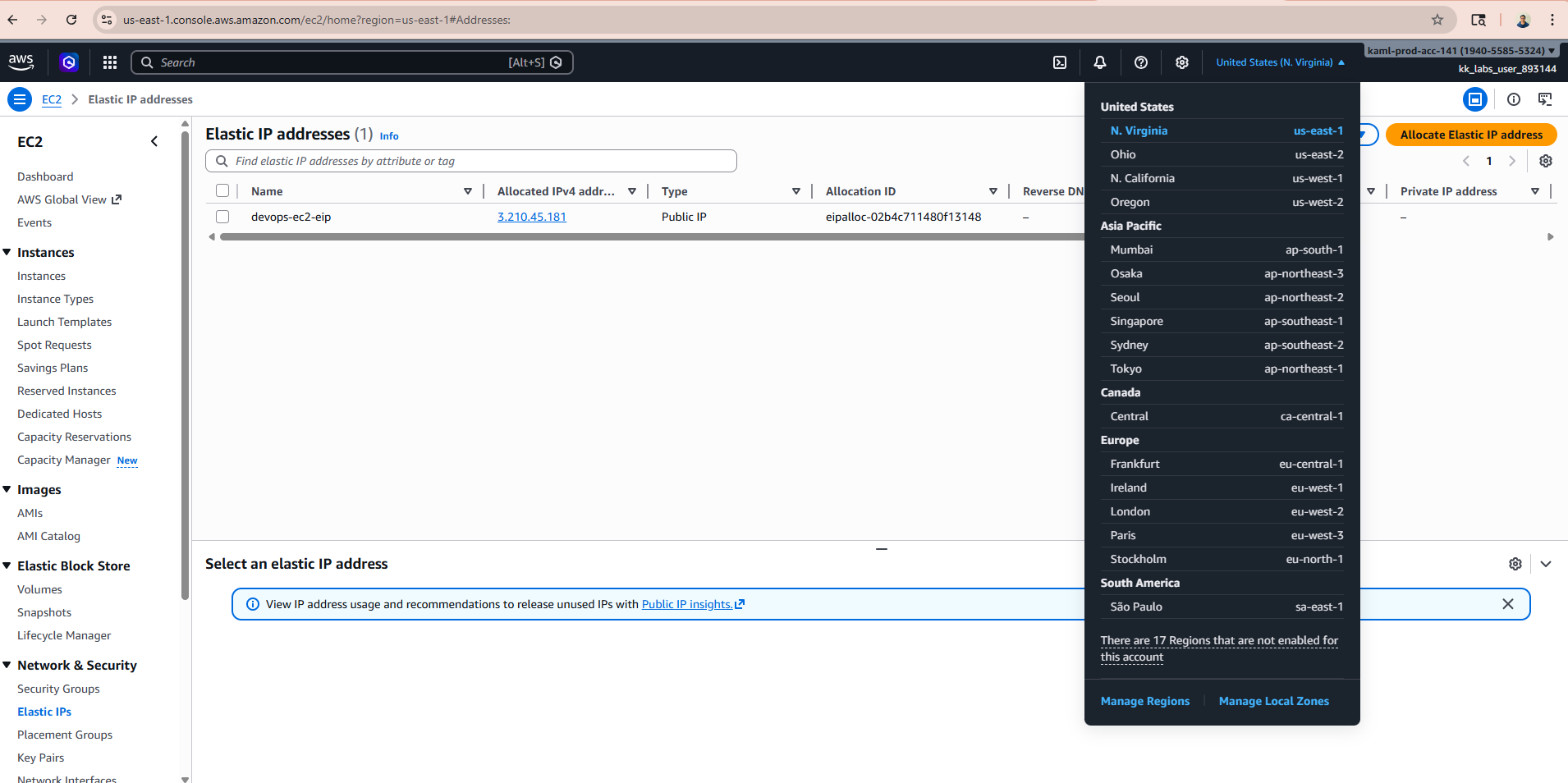Open table preferences gear near pagination

[x=1546, y=161]
